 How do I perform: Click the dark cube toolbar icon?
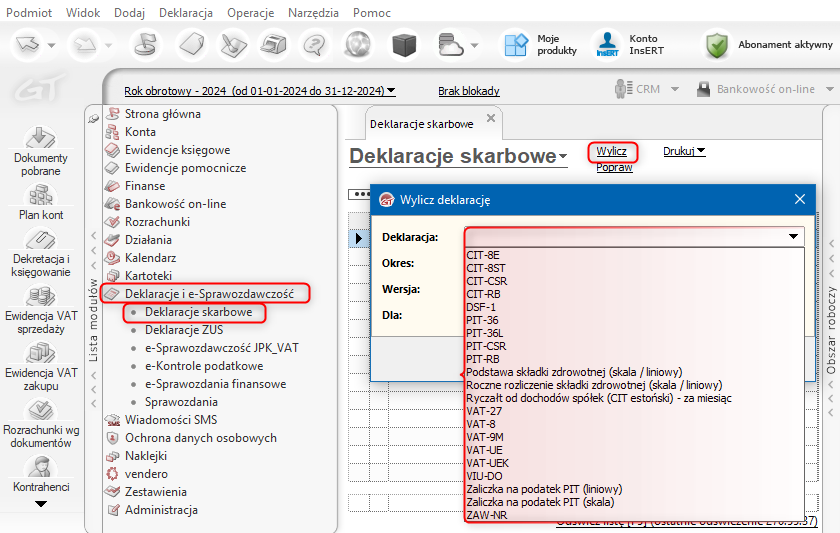(404, 44)
